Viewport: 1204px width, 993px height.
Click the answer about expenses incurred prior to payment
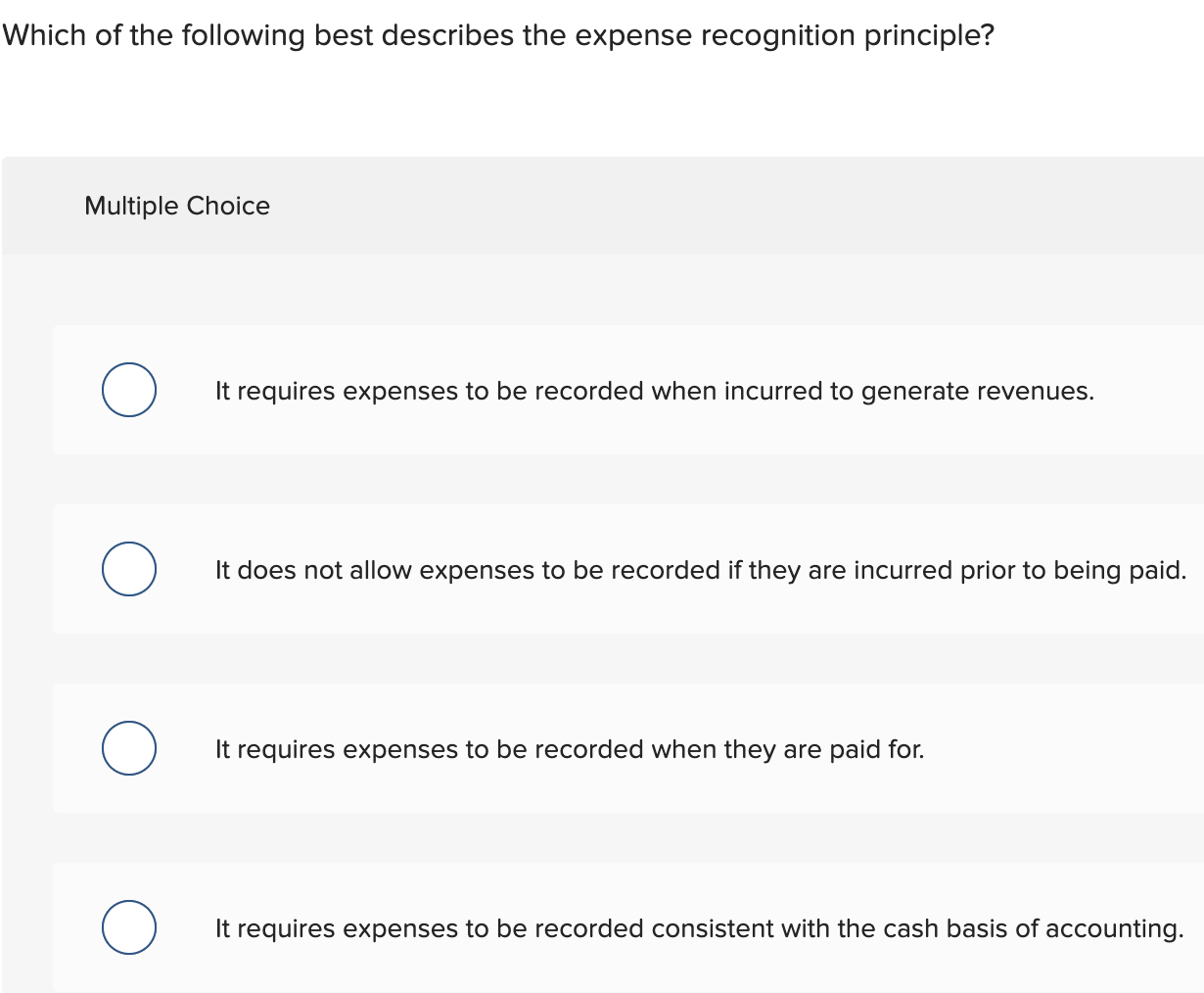coord(699,569)
